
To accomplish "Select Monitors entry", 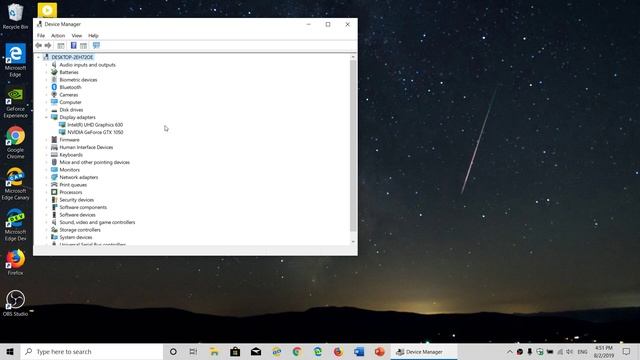I will click(x=69, y=170).
